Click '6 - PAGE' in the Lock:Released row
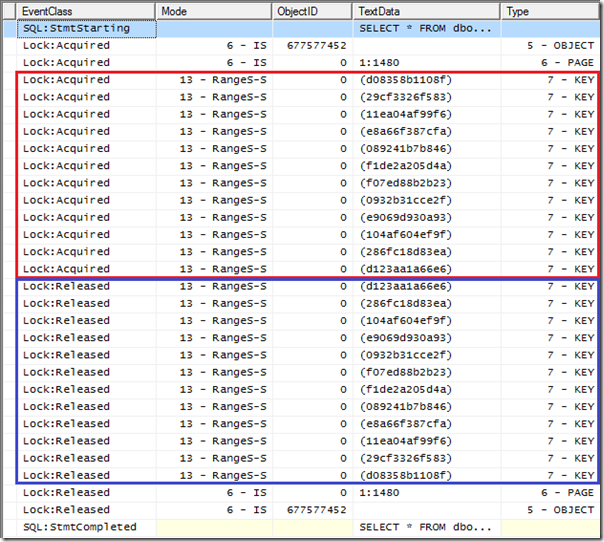Image resolution: width=604 pixels, height=542 pixels. [x=567, y=492]
